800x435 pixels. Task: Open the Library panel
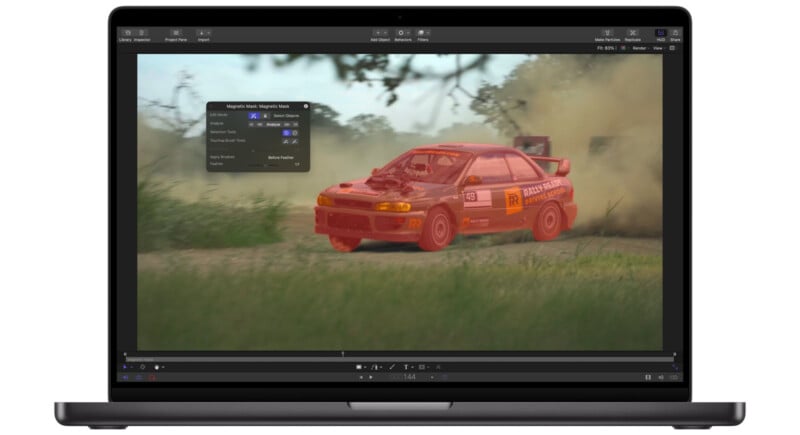(x=126, y=35)
